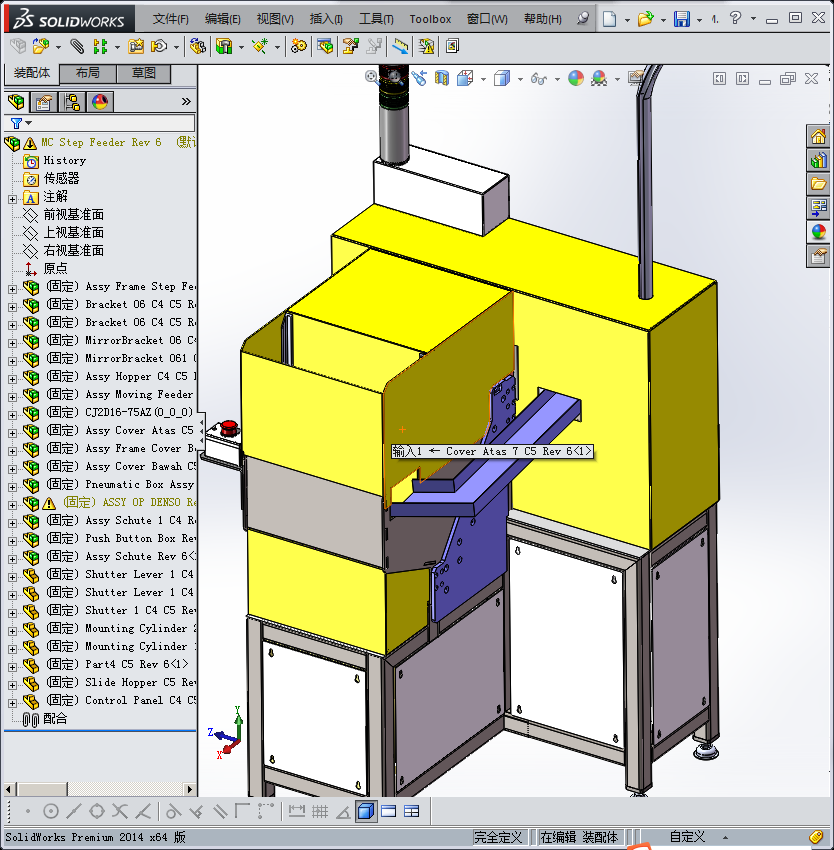Toggle shaded with edges display button
The height and width of the screenshot is (850, 834).
[x=366, y=811]
